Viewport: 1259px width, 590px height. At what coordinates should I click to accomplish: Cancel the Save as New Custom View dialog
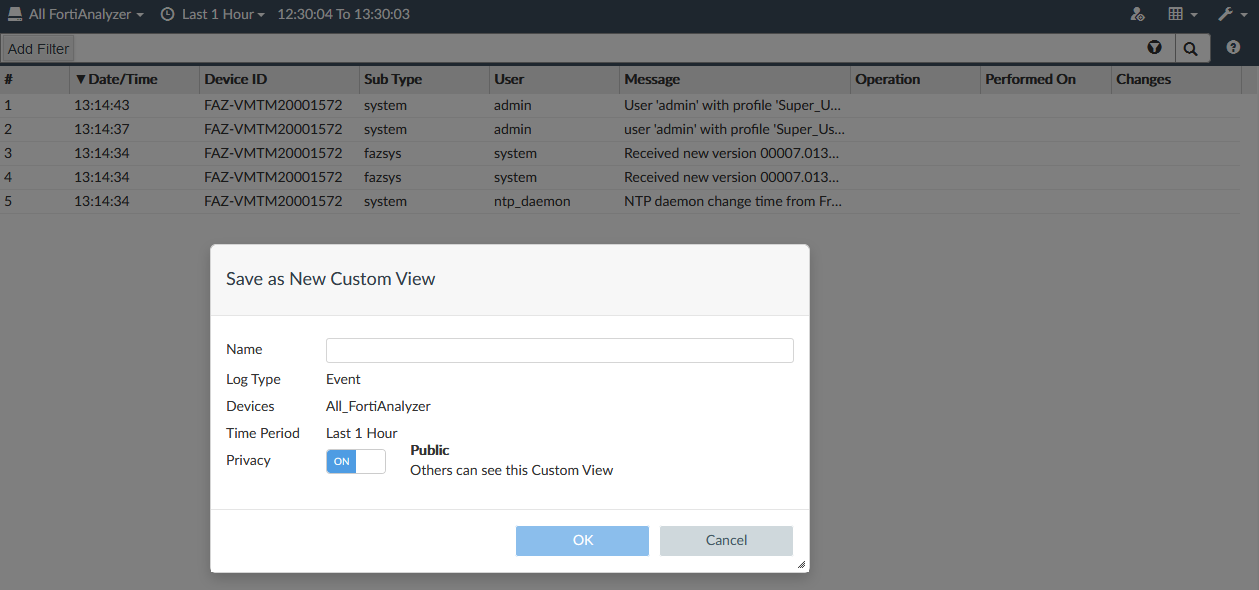tap(726, 540)
